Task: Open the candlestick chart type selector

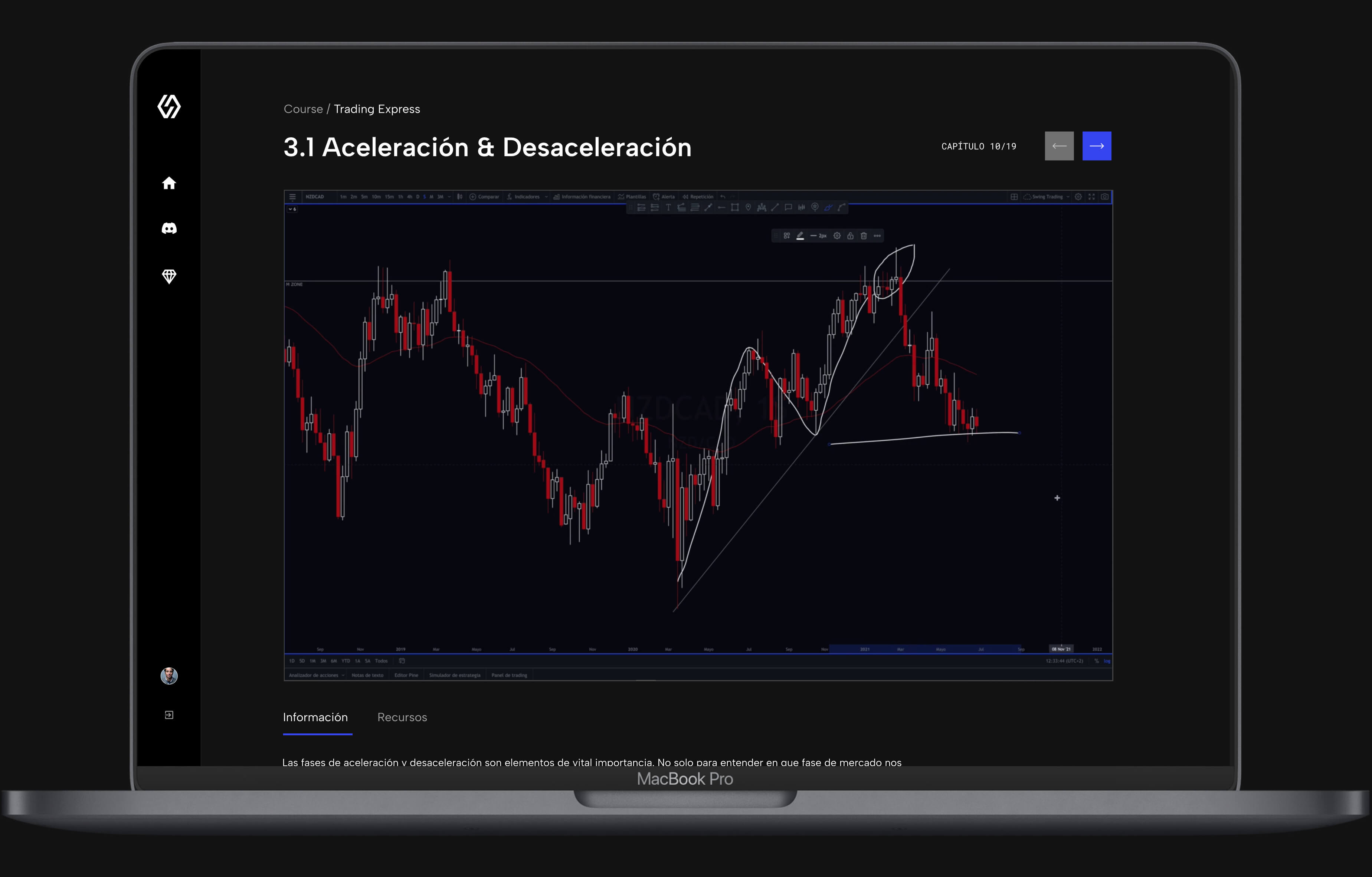Action: [x=460, y=197]
